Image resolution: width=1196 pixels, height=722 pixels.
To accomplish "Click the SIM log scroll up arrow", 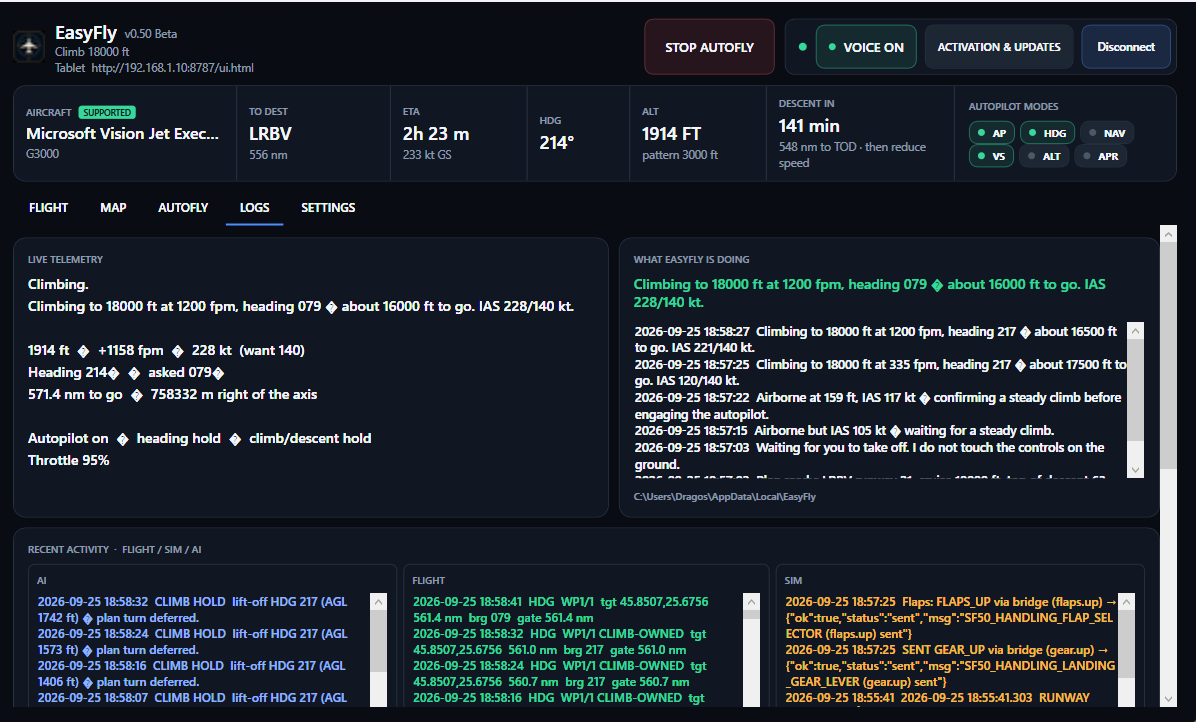I will coord(1126,602).
